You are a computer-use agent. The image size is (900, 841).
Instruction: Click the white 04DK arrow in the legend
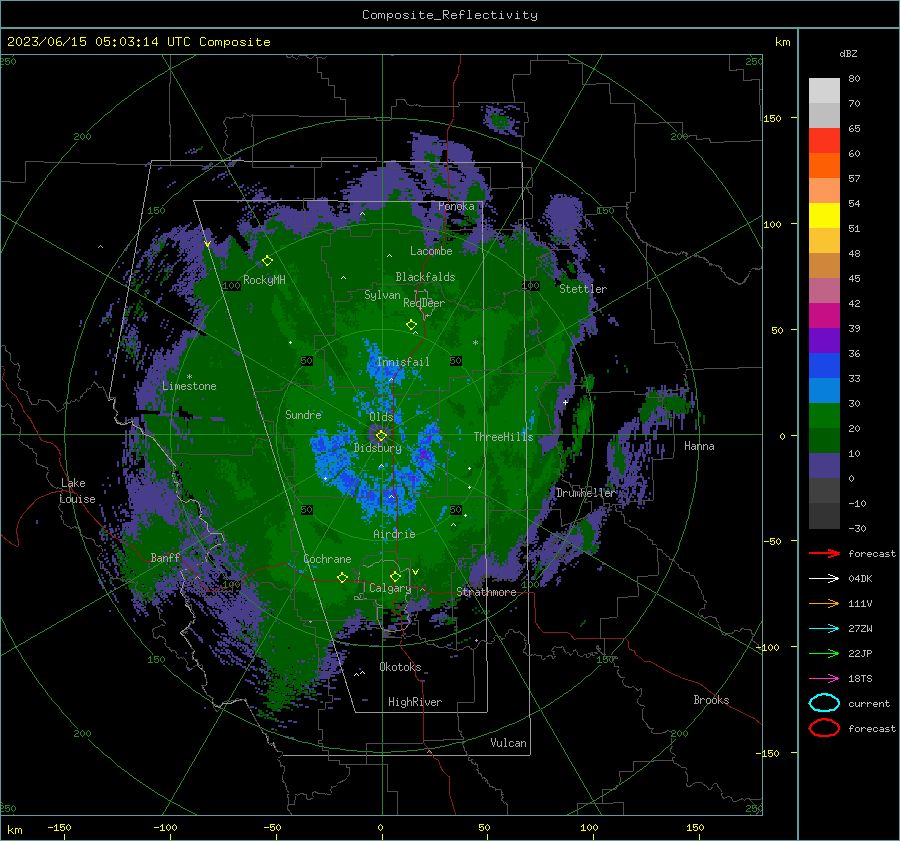click(824, 578)
